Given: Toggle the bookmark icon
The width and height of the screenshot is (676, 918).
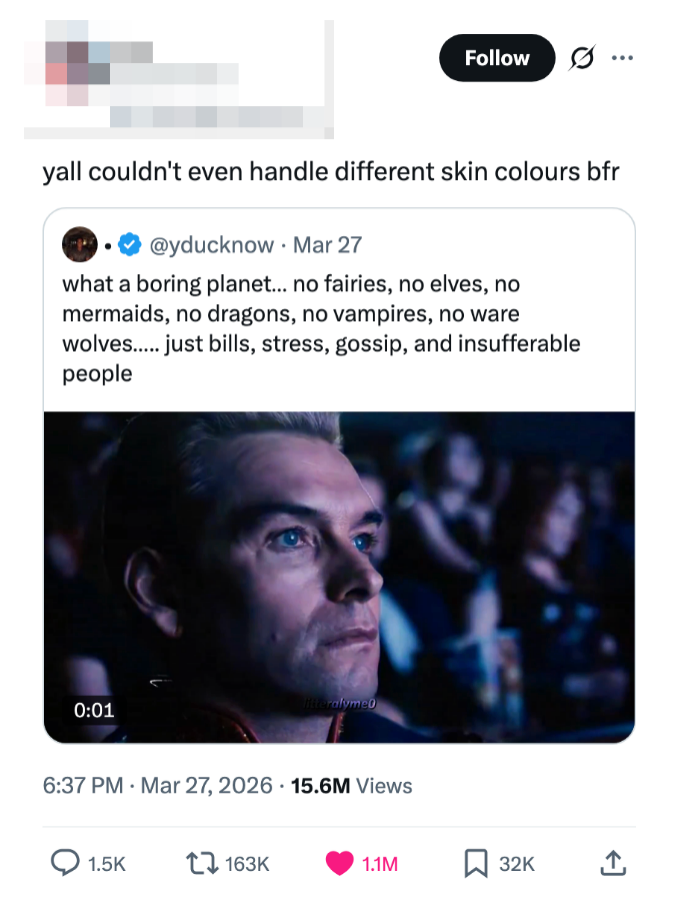Looking at the screenshot, I should tap(477, 864).
